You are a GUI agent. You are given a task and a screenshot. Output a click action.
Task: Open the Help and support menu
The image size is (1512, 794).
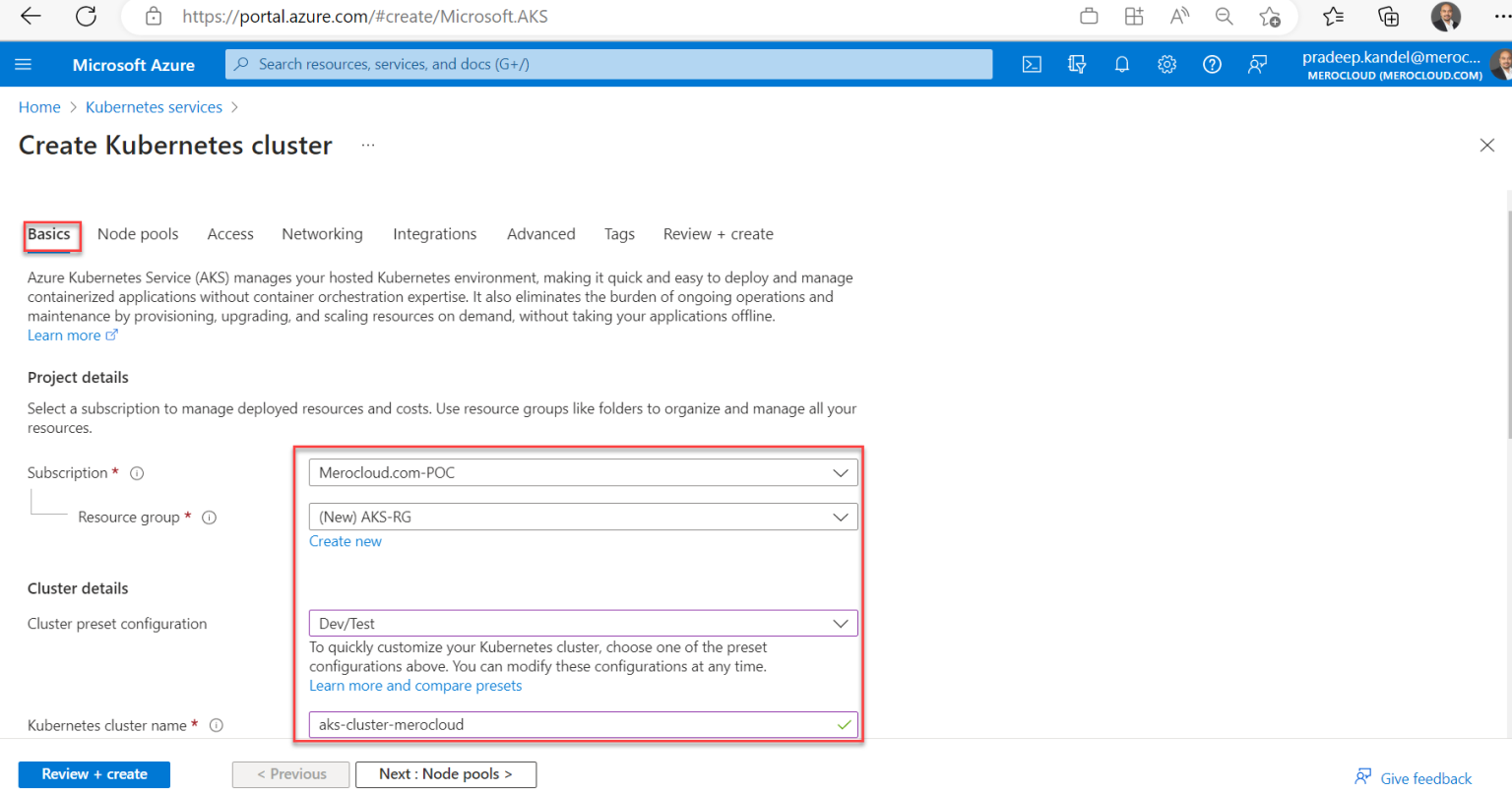coord(1212,64)
